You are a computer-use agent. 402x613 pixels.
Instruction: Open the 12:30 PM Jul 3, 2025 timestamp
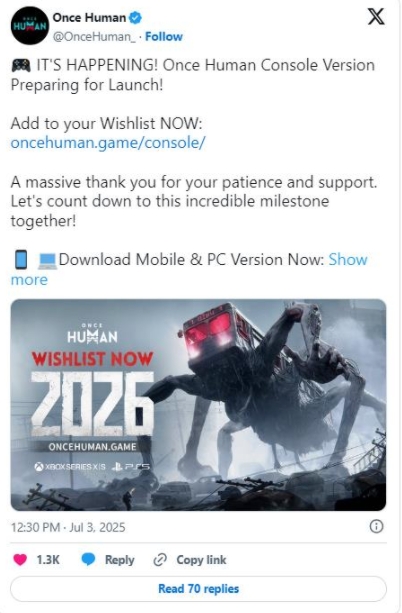click(x=68, y=527)
